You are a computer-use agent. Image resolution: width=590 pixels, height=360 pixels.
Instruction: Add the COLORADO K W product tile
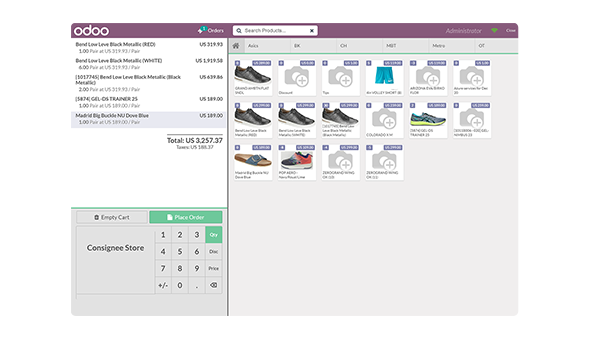[x=384, y=120]
